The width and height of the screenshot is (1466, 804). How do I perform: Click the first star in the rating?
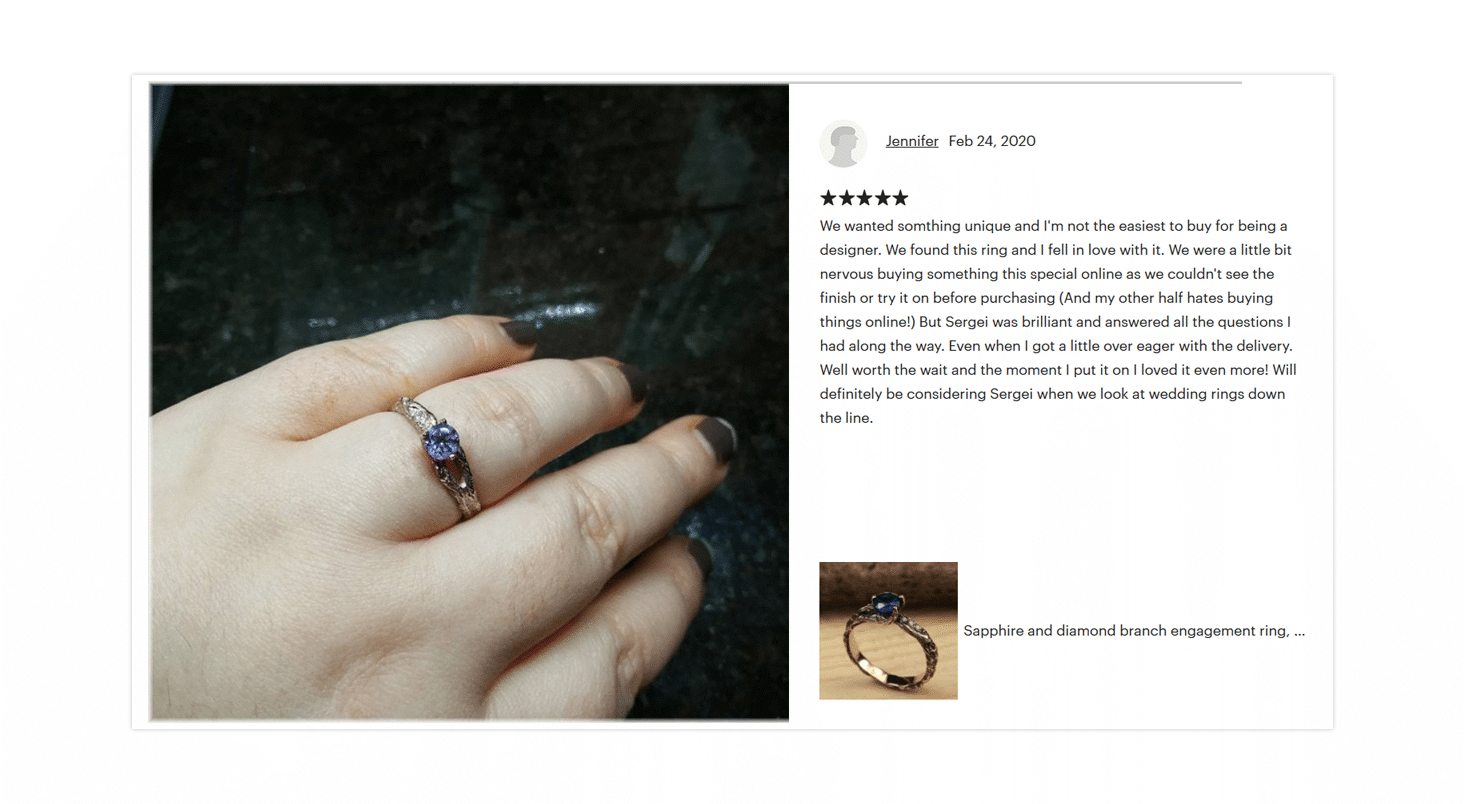[828, 198]
